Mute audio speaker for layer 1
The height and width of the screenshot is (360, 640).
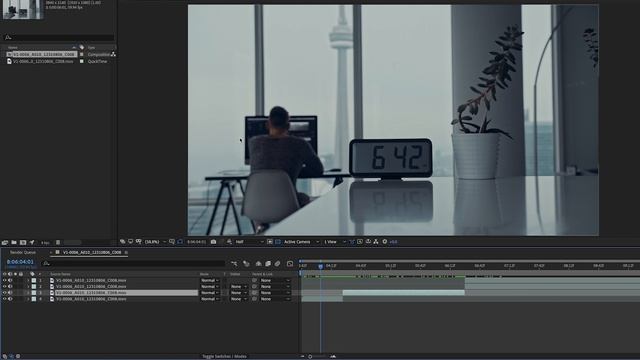(10, 280)
